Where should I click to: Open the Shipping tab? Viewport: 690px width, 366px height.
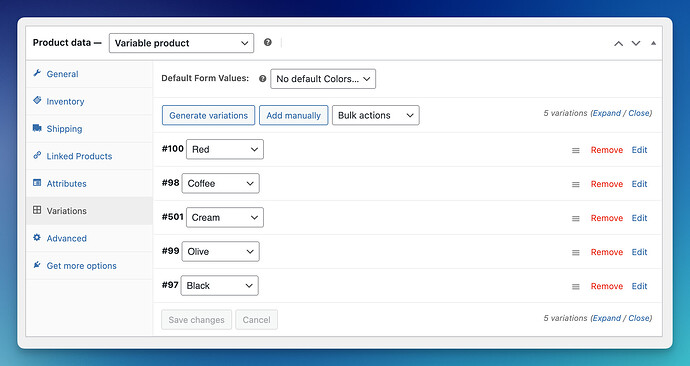(x=89, y=128)
